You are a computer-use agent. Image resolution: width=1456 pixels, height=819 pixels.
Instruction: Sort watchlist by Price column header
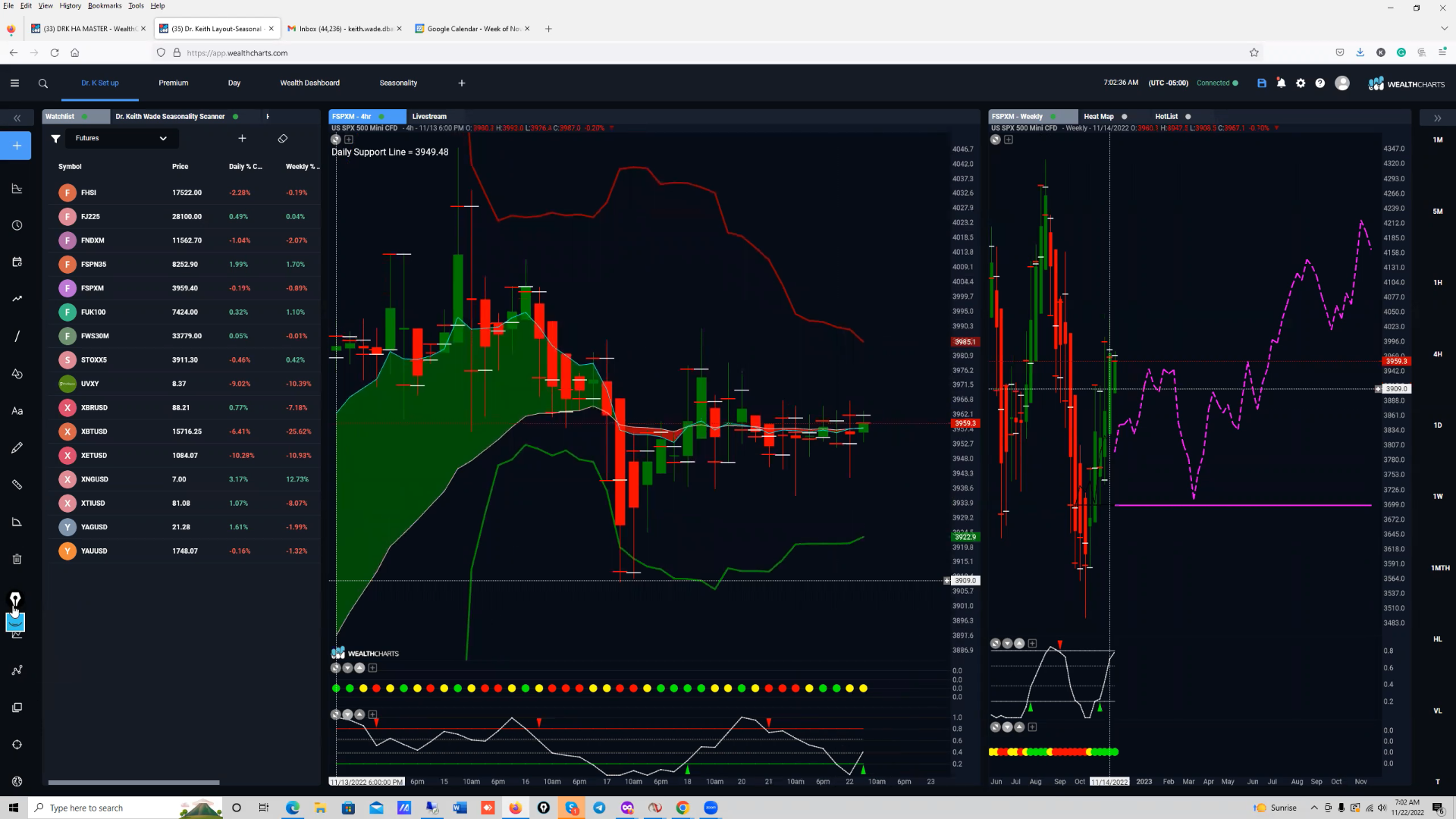pyautogui.click(x=180, y=167)
